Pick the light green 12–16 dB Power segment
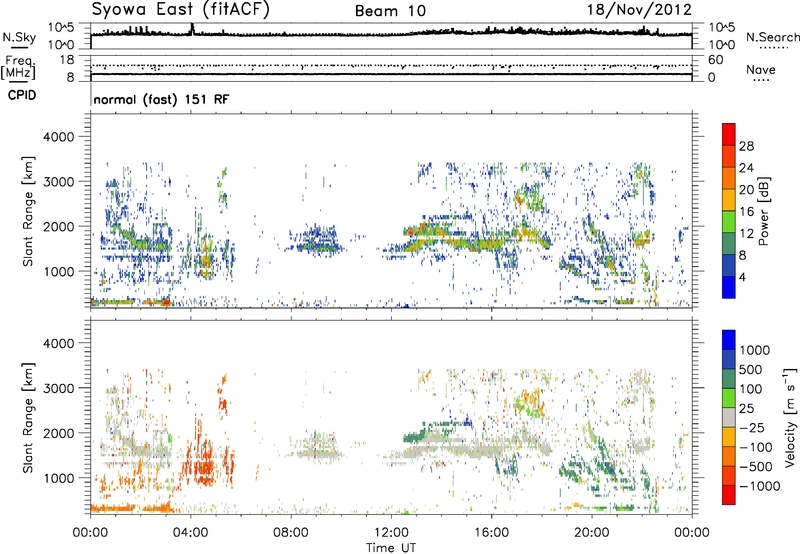This screenshot has height=554, width=800. click(x=729, y=222)
